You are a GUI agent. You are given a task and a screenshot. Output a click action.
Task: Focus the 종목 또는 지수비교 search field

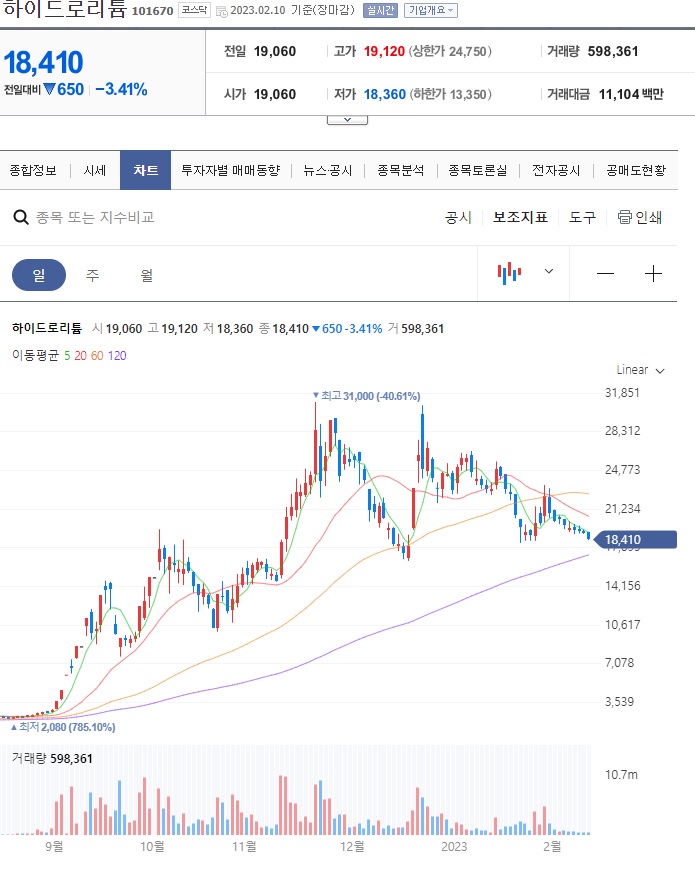[95, 217]
